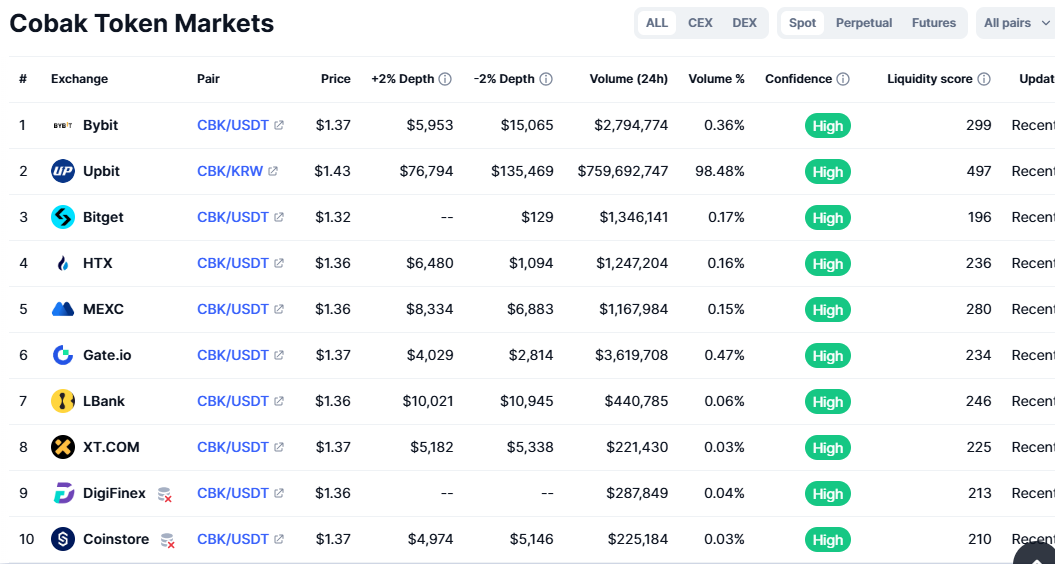This screenshot has height=564, width=1055.
Task: Click HTX volume $1,247,204
Action: (x=632, y=263)
